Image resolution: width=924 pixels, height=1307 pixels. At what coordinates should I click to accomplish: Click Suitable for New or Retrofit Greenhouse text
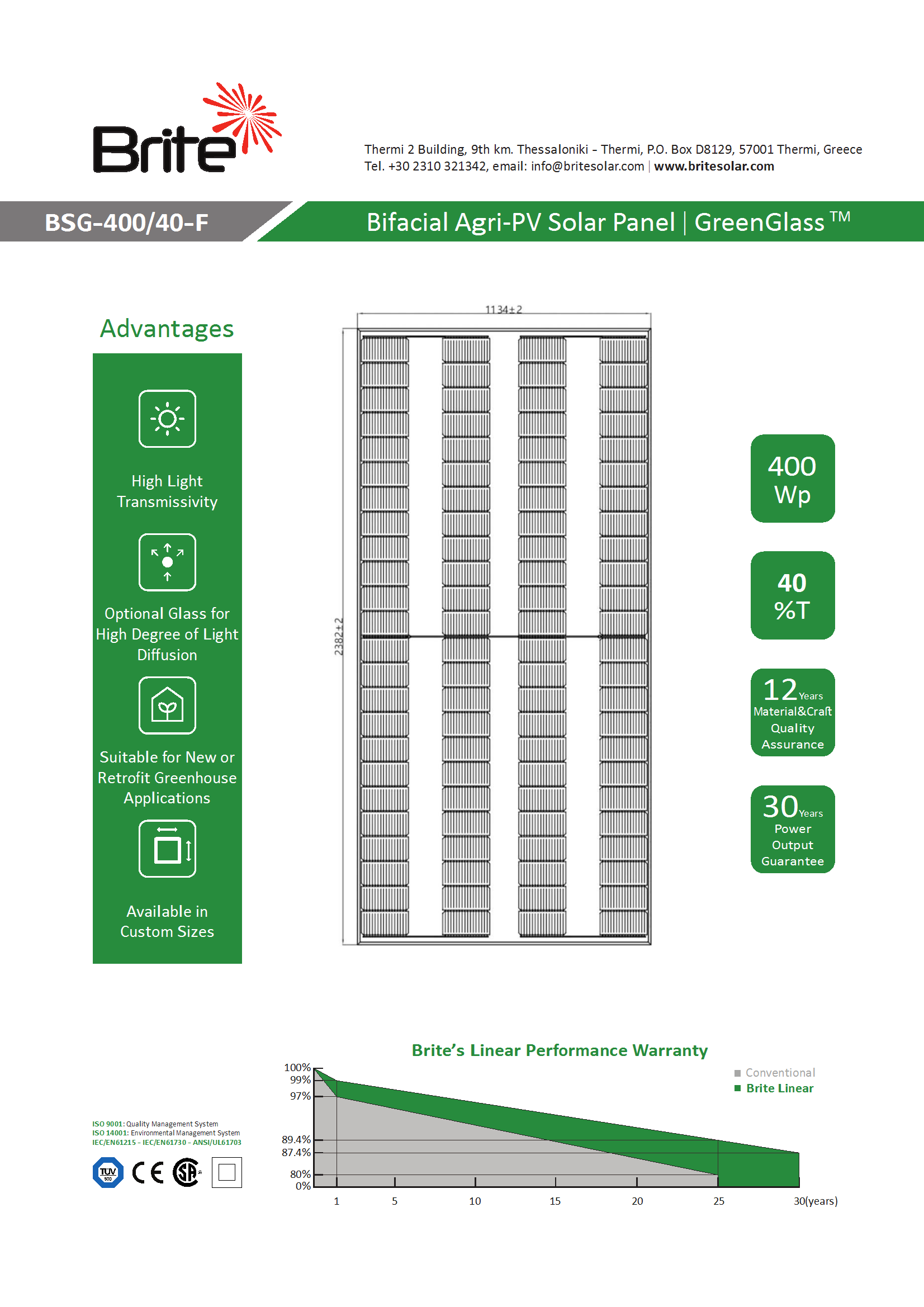tap(167, 778)
